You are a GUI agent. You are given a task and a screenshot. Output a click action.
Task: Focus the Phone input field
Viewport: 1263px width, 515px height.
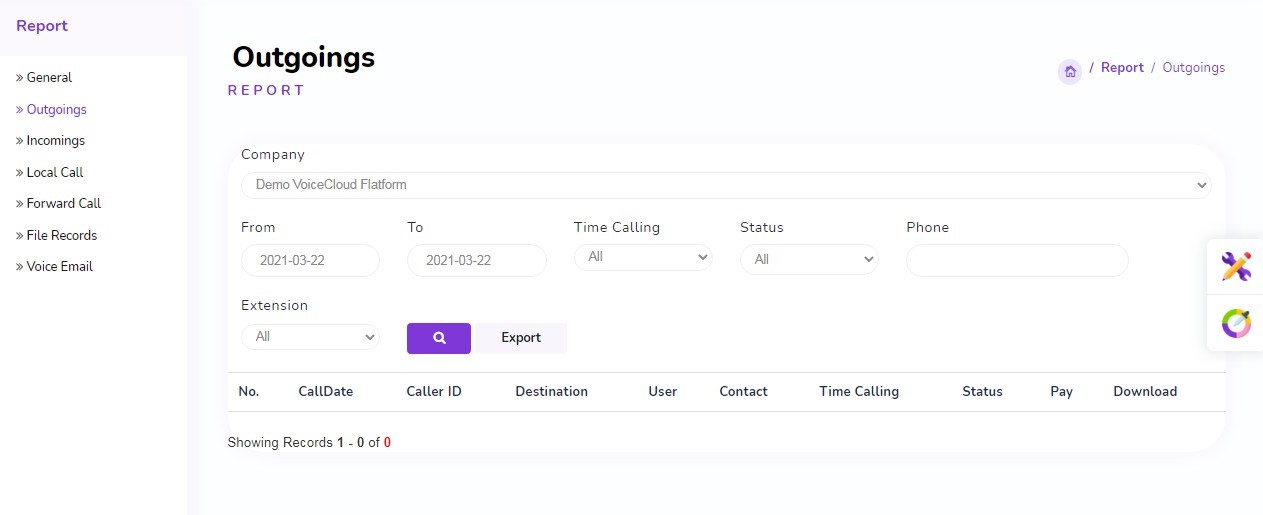click(1017, 260)
